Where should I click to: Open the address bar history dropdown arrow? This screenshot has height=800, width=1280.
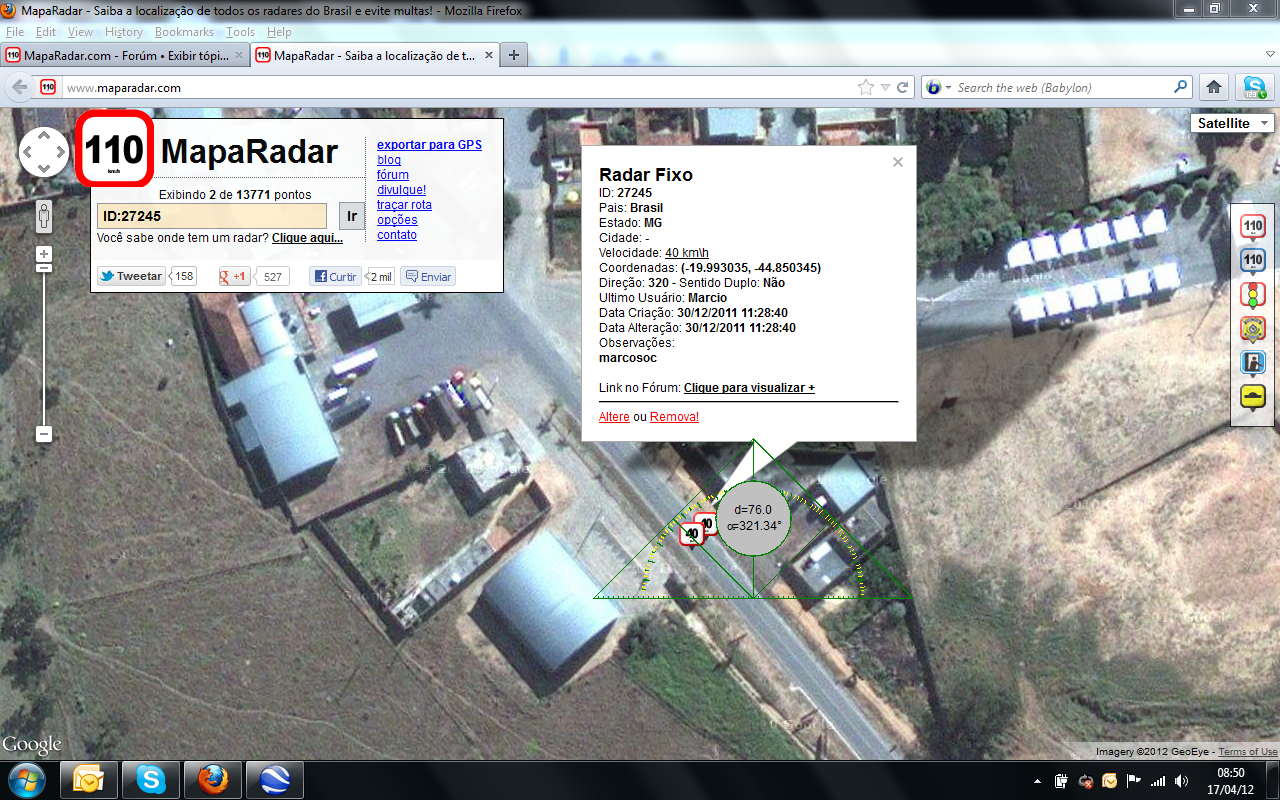coord(884,88)
